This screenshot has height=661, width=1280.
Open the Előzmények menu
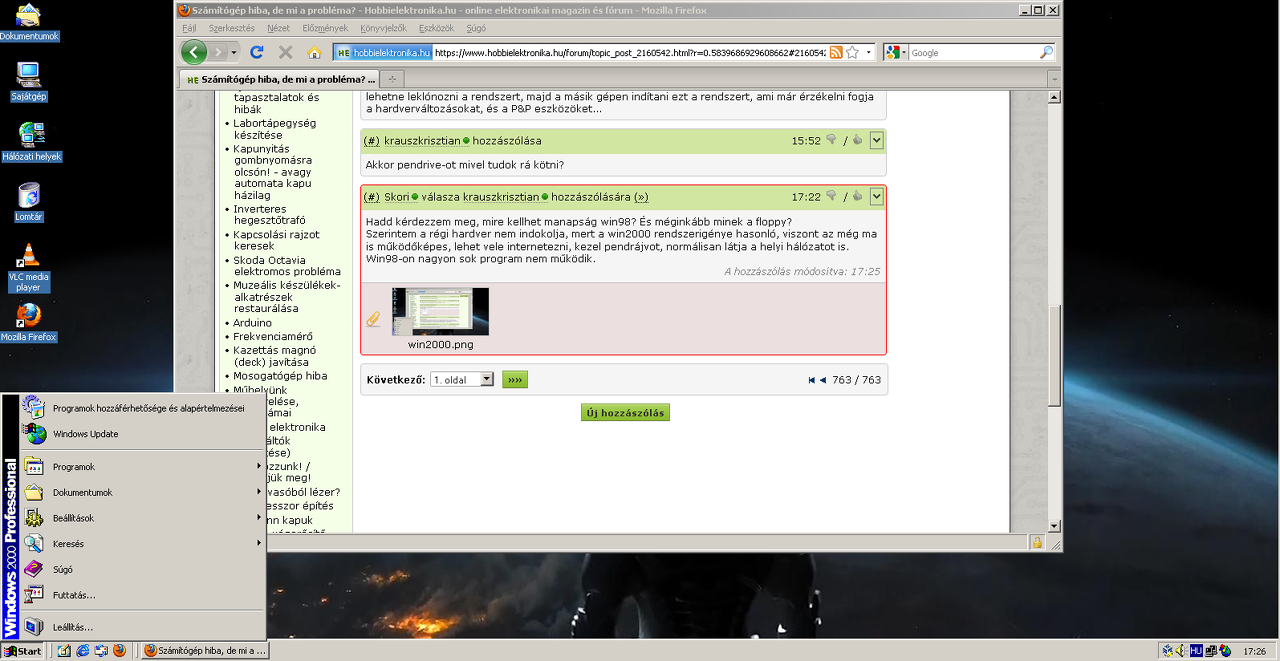pyautogui.click(x=325, y=28)
